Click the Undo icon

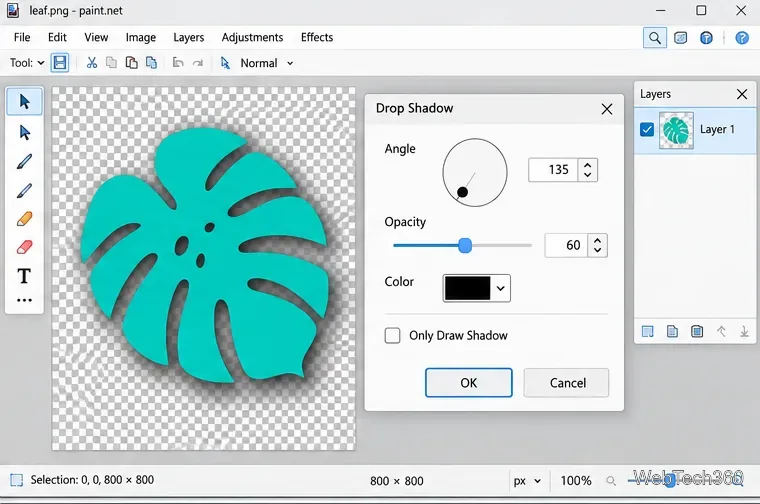[178, 63]
